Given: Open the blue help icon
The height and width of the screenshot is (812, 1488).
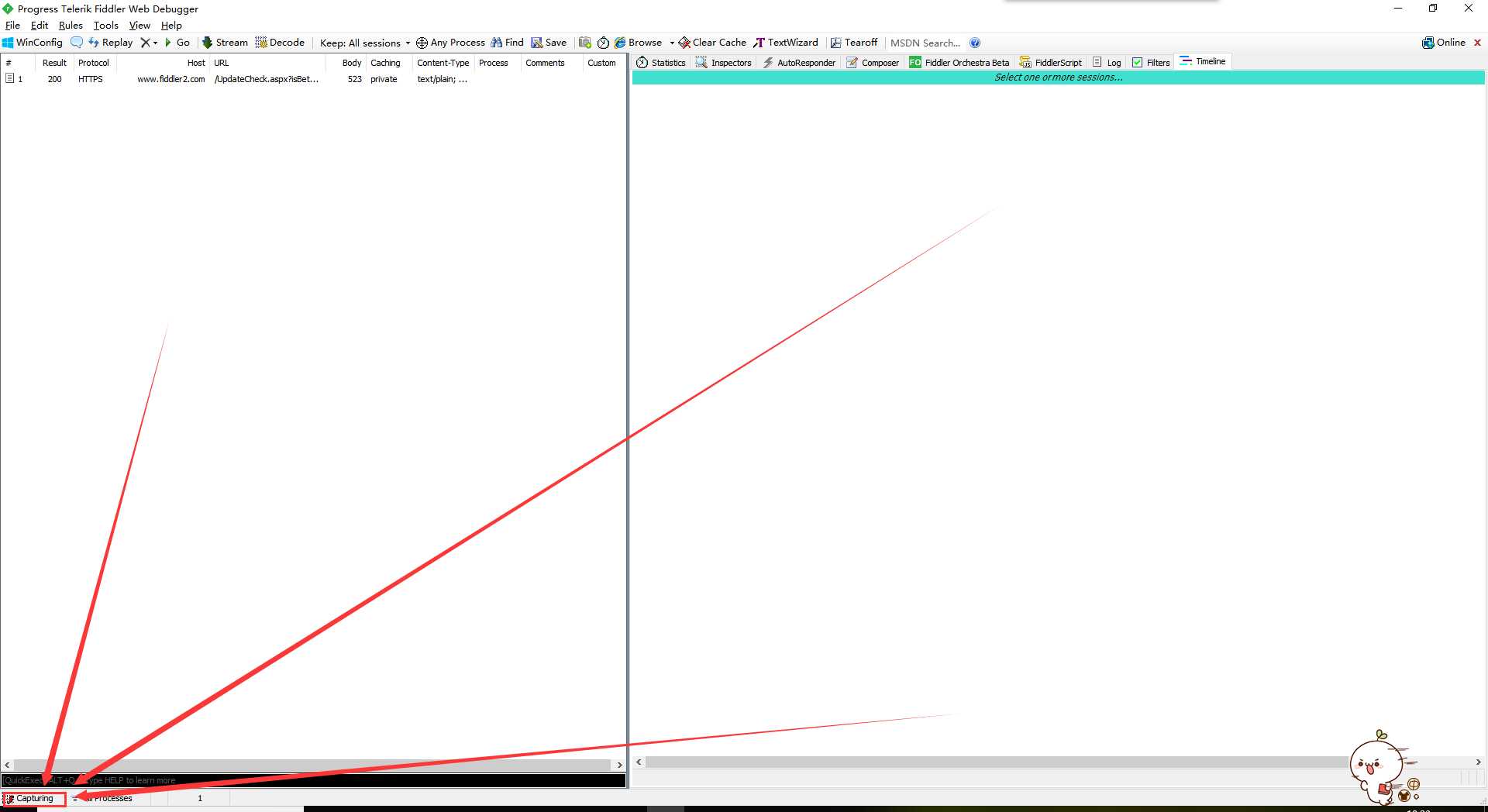Looking at the screenshot, I should [975, 43].
